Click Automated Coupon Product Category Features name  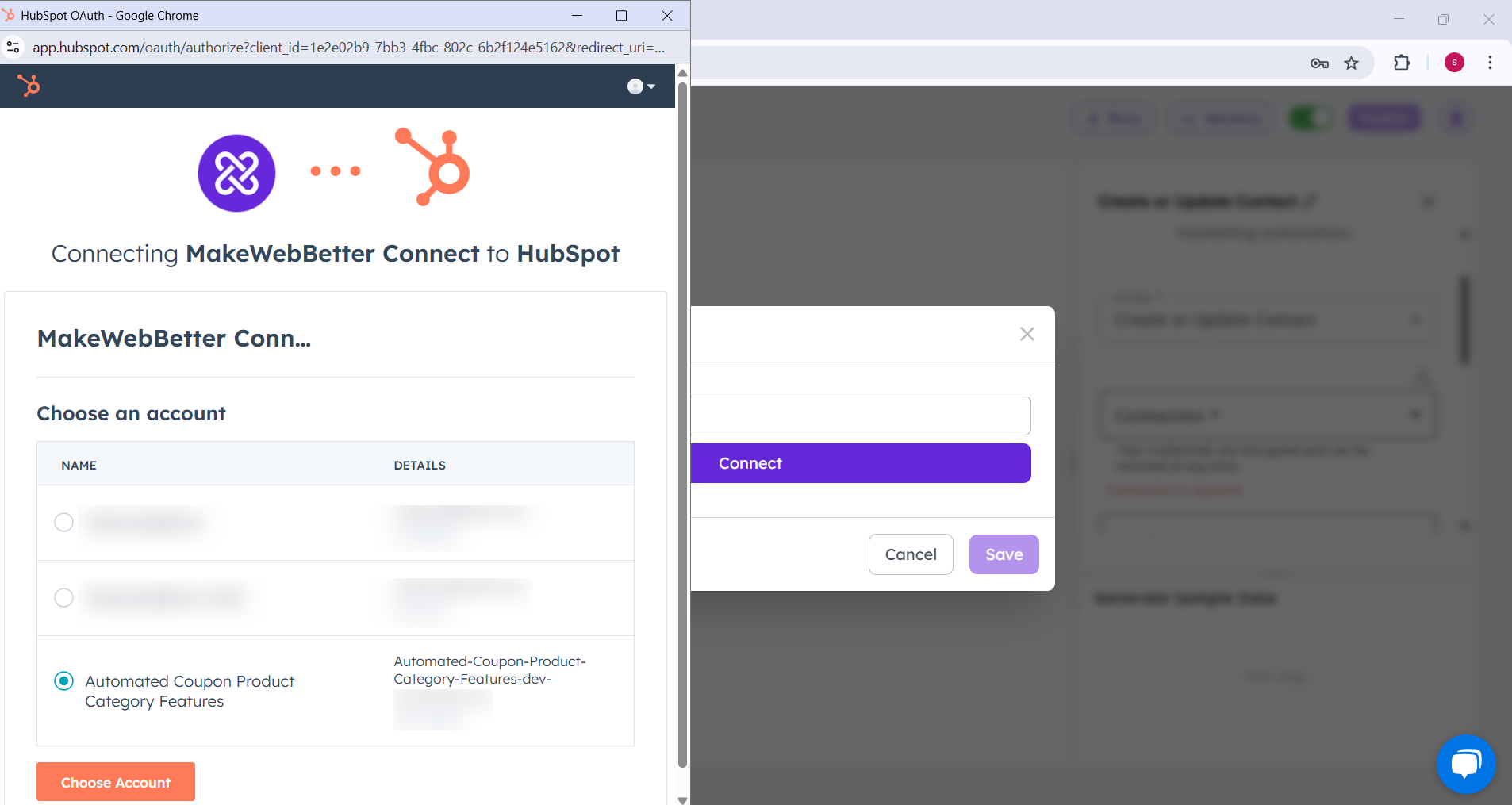(x=190, y=692)
